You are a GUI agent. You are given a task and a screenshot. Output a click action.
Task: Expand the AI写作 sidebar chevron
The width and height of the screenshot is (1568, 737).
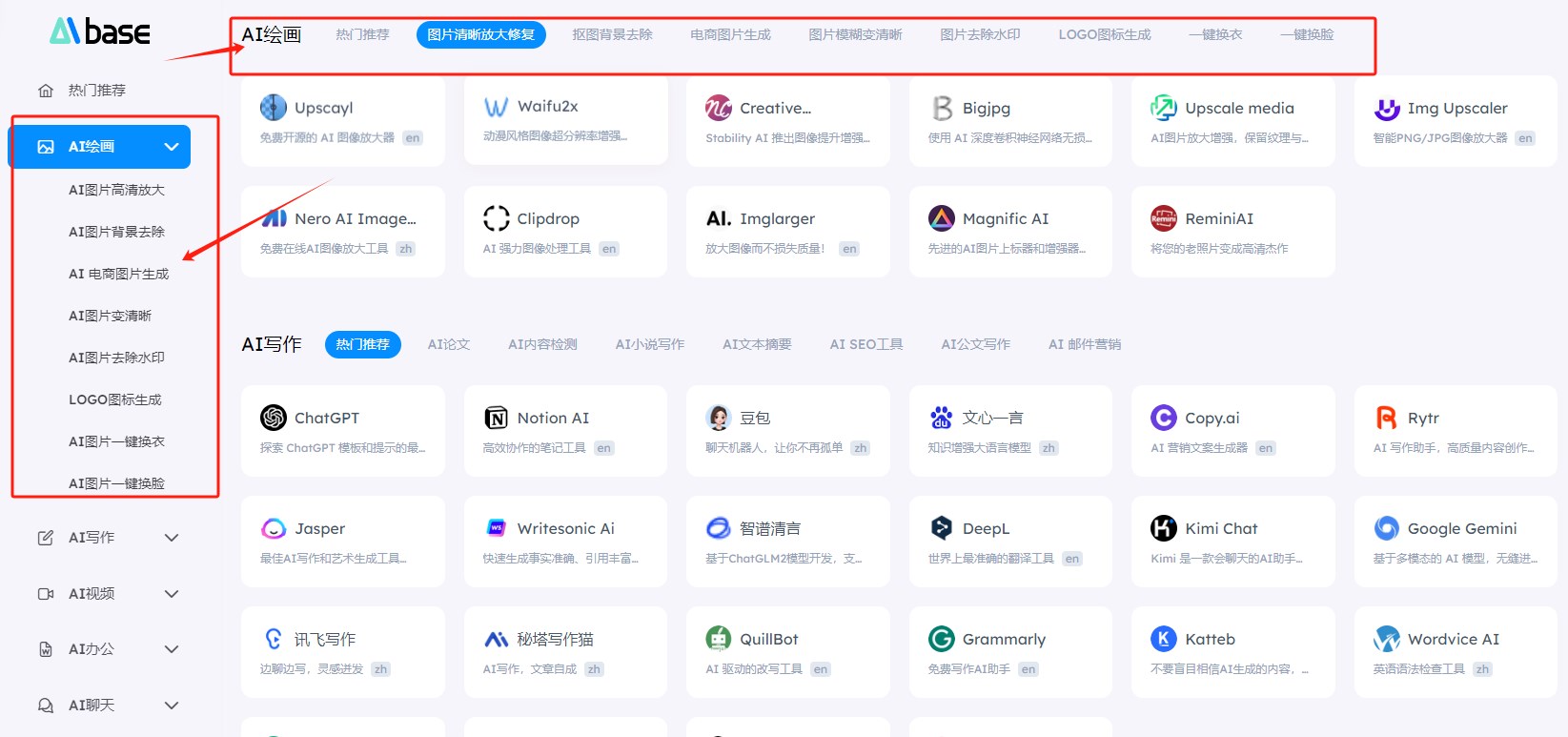pyautogui.click(x=172, y=538)
